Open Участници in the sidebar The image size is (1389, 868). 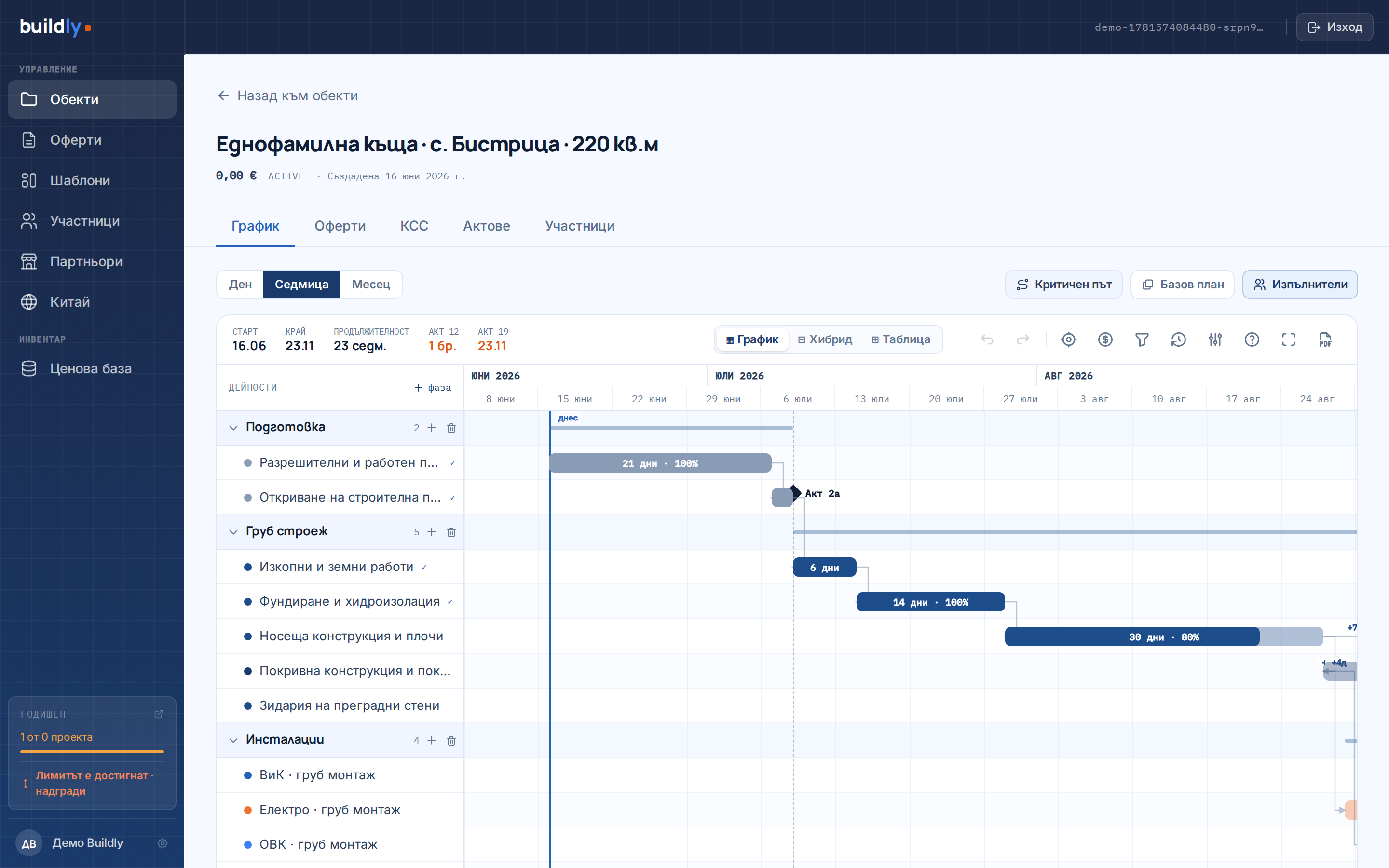tap(92, 221)
